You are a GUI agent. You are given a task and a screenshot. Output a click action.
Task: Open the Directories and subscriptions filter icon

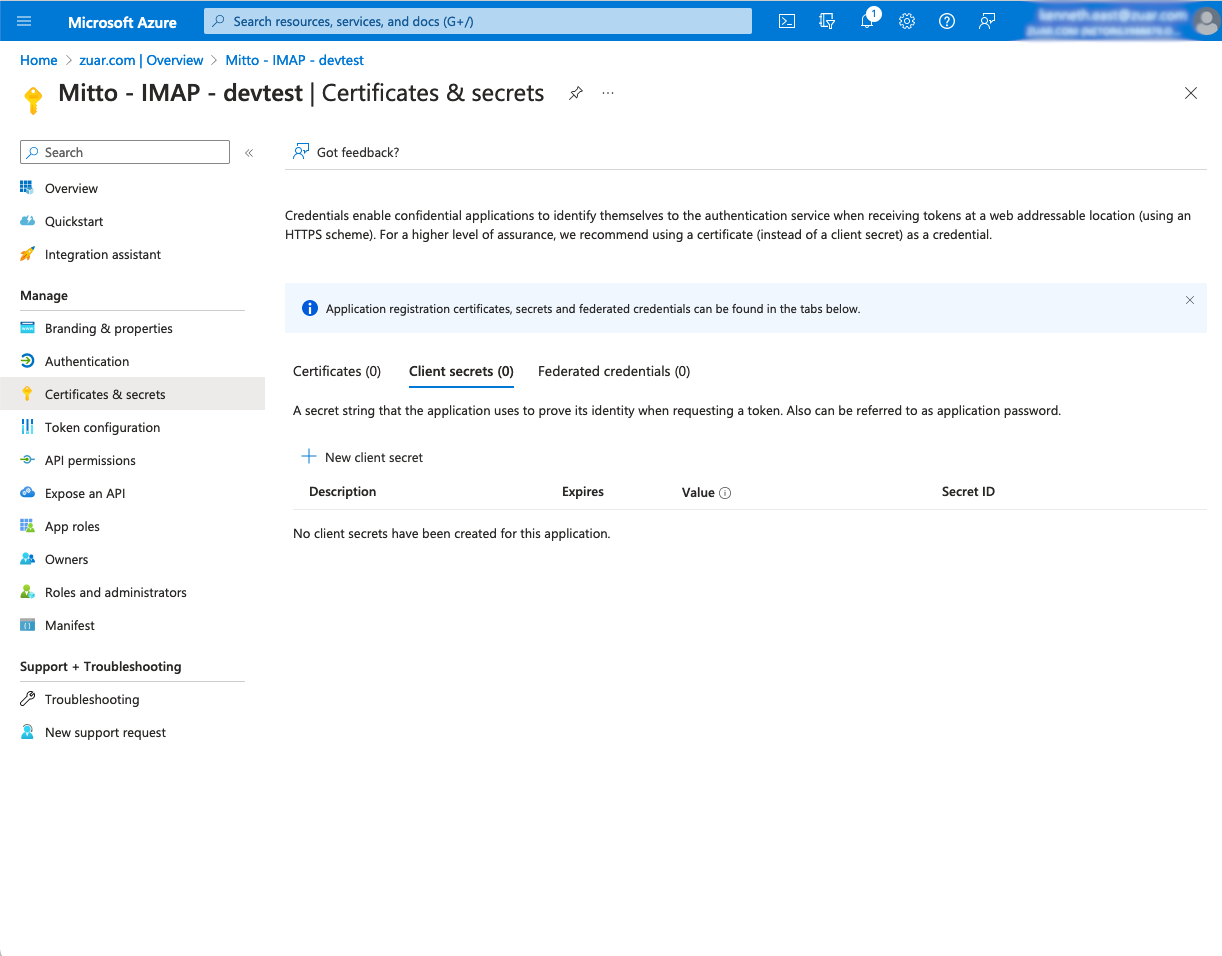827,21
